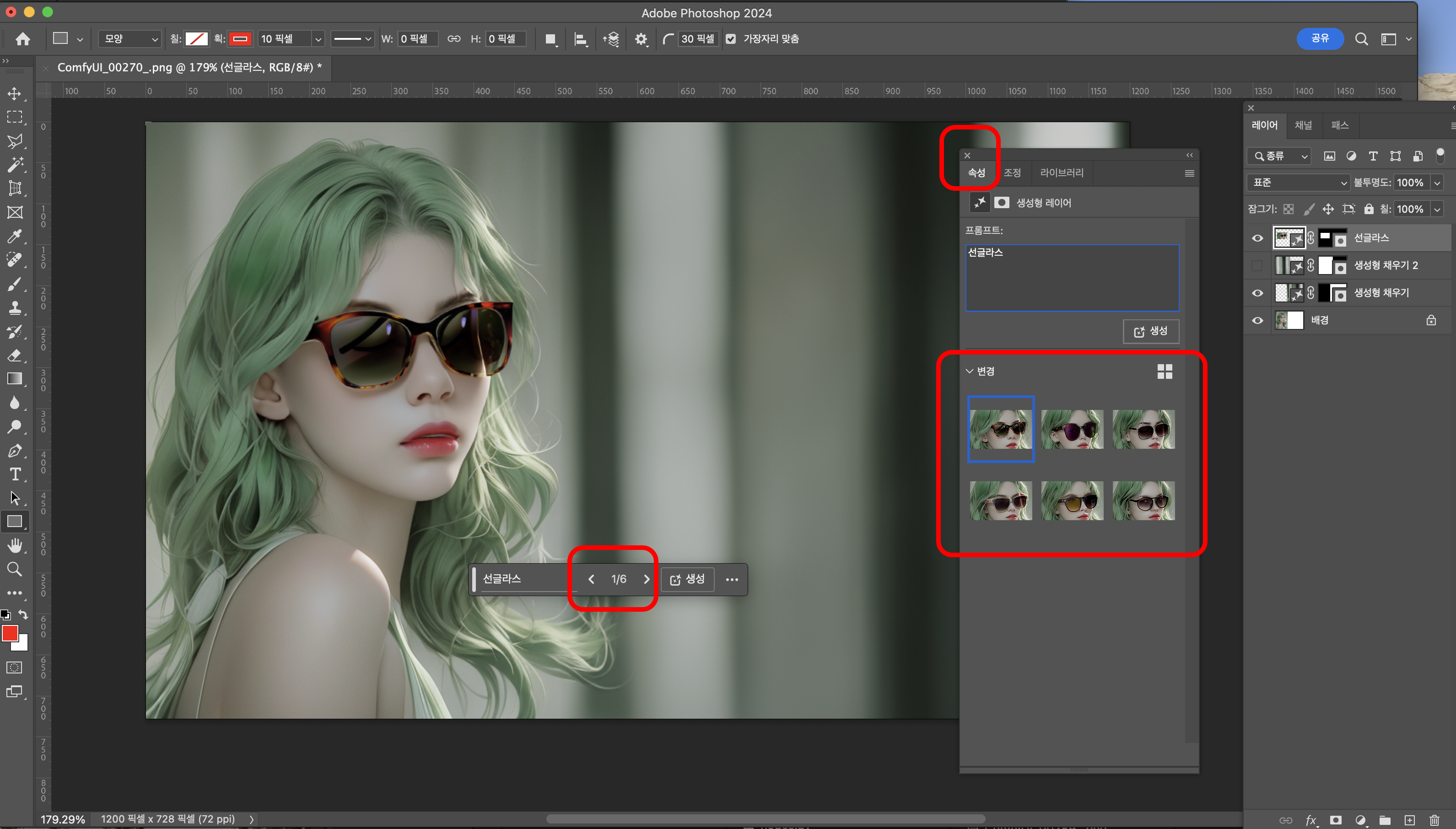Show the 생성형 채우기 2 layer
1456x829 pixels.
pos(1257,265)
